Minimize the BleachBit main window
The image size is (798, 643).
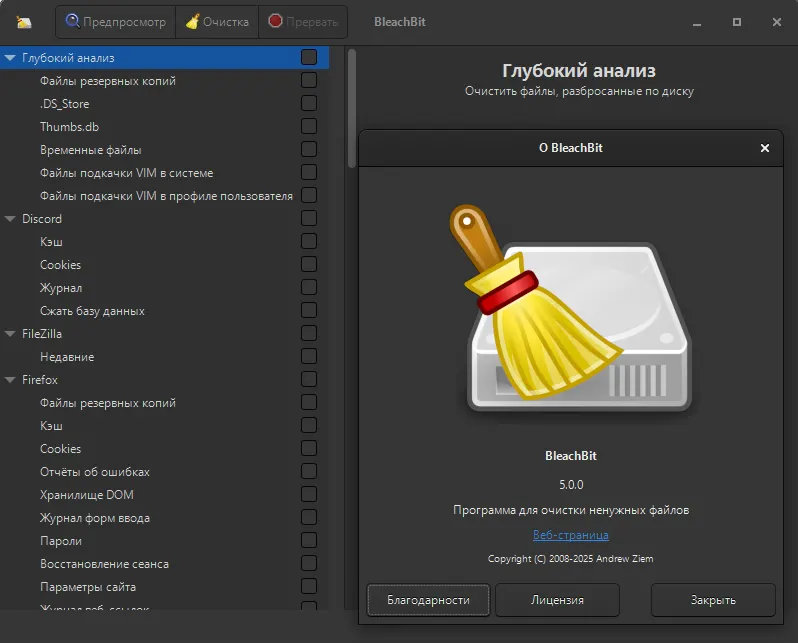point(696,21)
